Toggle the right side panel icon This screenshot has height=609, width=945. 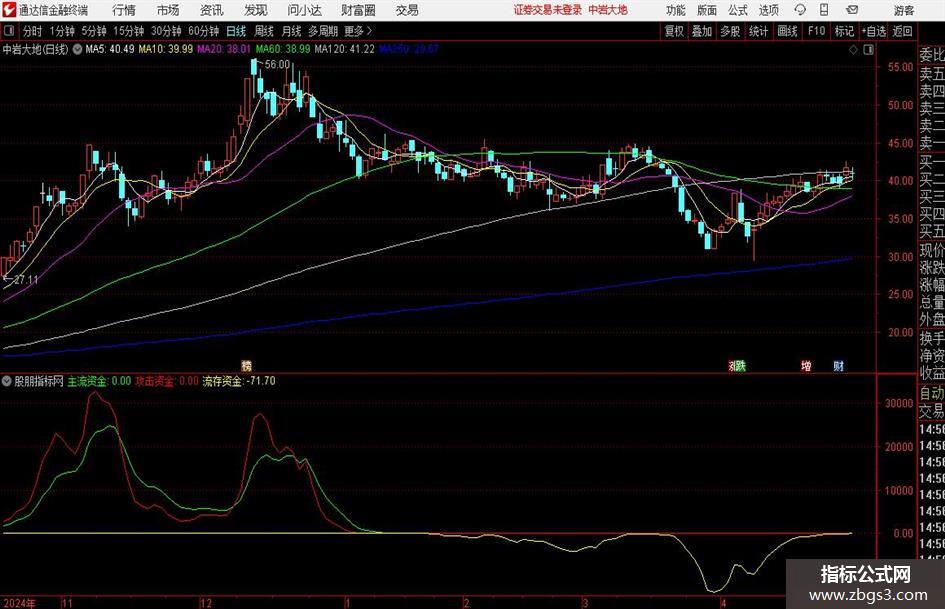(x=868, y=50)
